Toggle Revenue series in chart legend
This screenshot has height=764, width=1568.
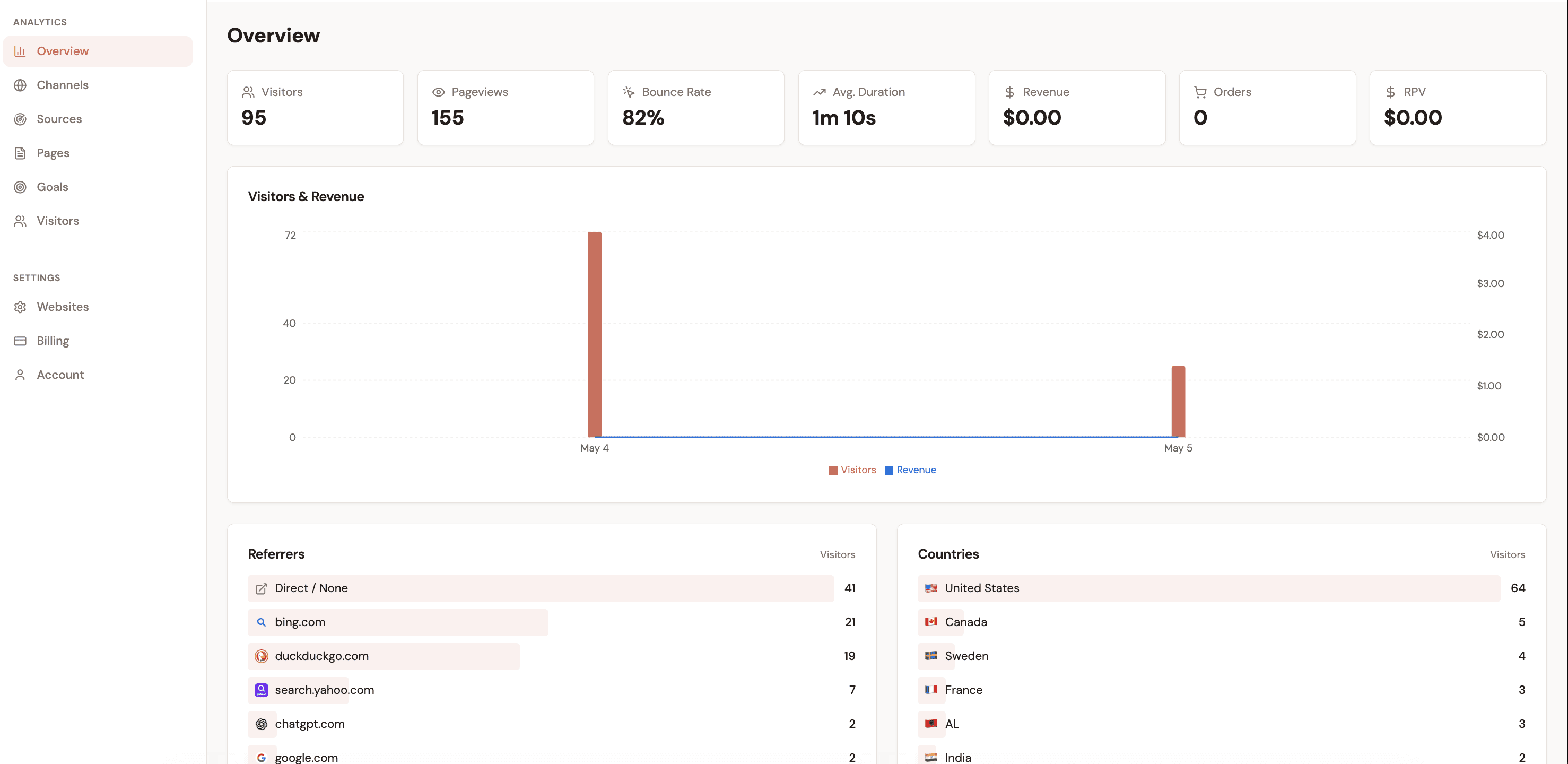point(910,470)
